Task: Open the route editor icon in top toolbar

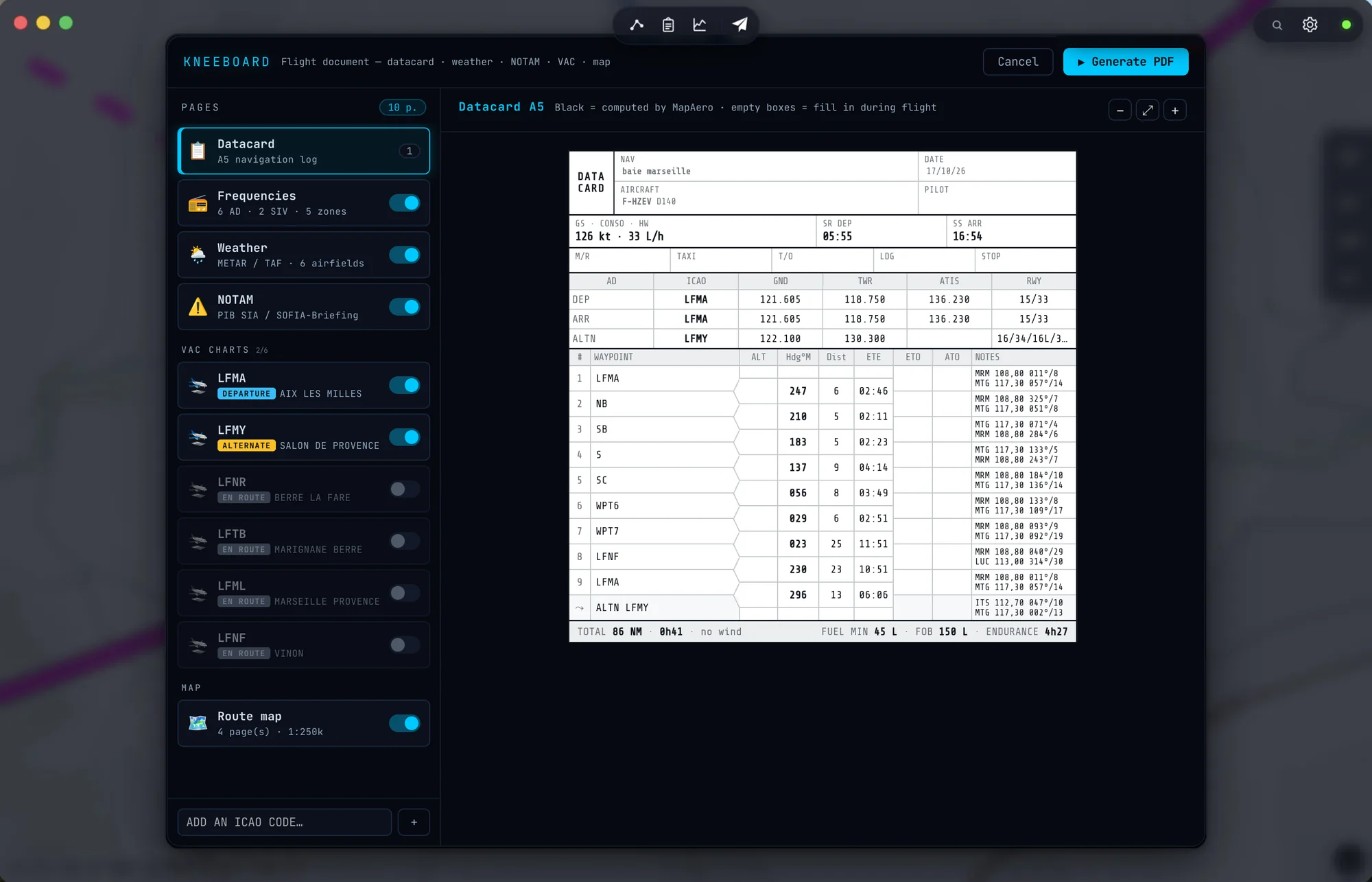Action: (x=637, y=25)
